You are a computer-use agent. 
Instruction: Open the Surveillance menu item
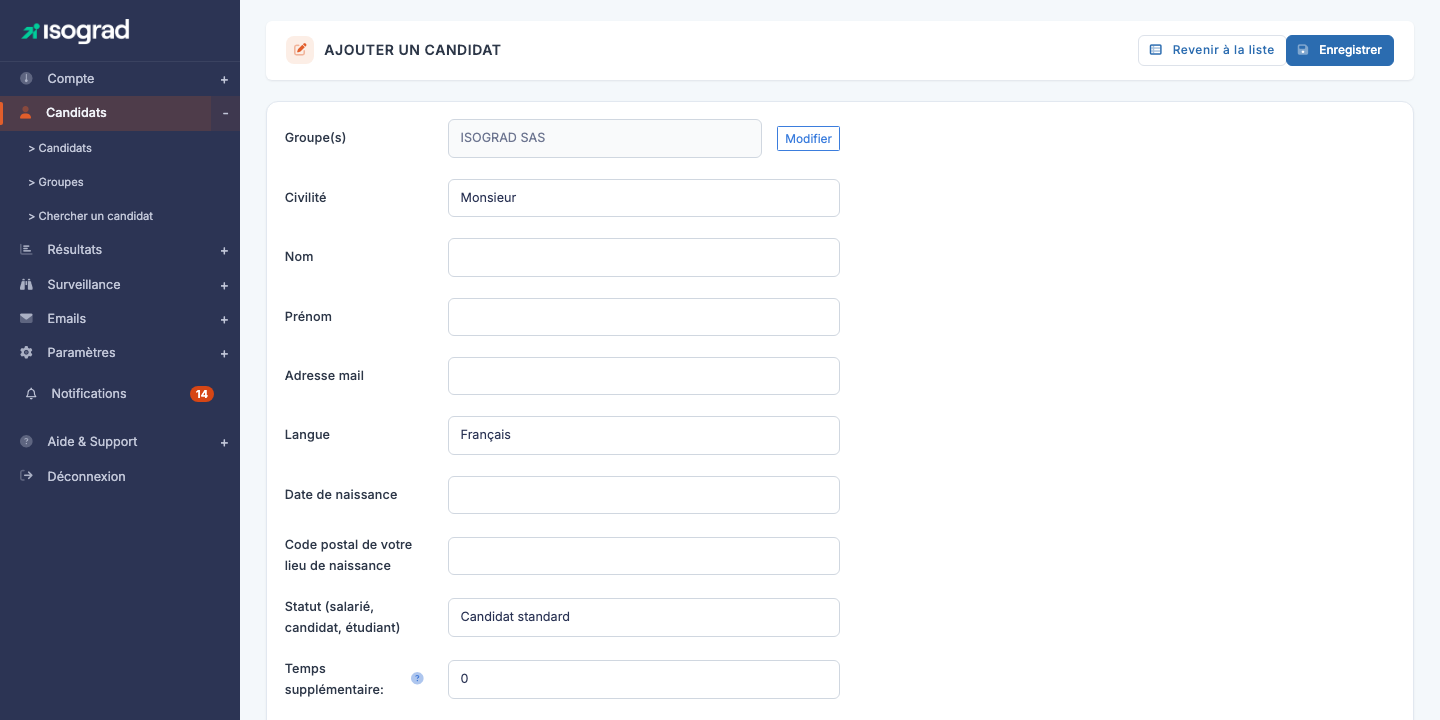point(84,284)
